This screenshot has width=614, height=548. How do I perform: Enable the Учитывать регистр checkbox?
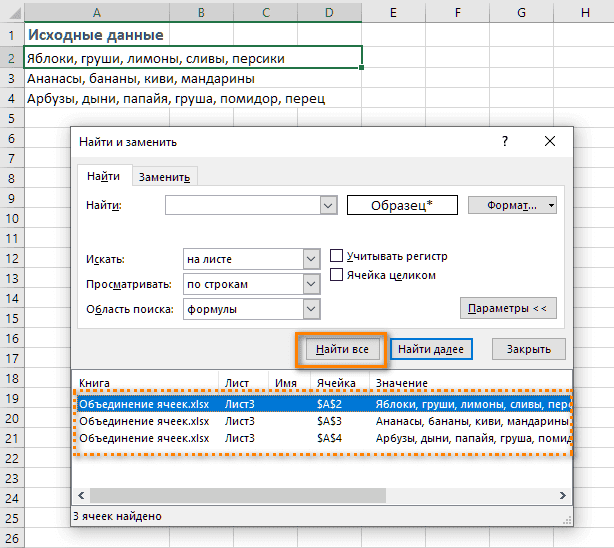point(337,256)
